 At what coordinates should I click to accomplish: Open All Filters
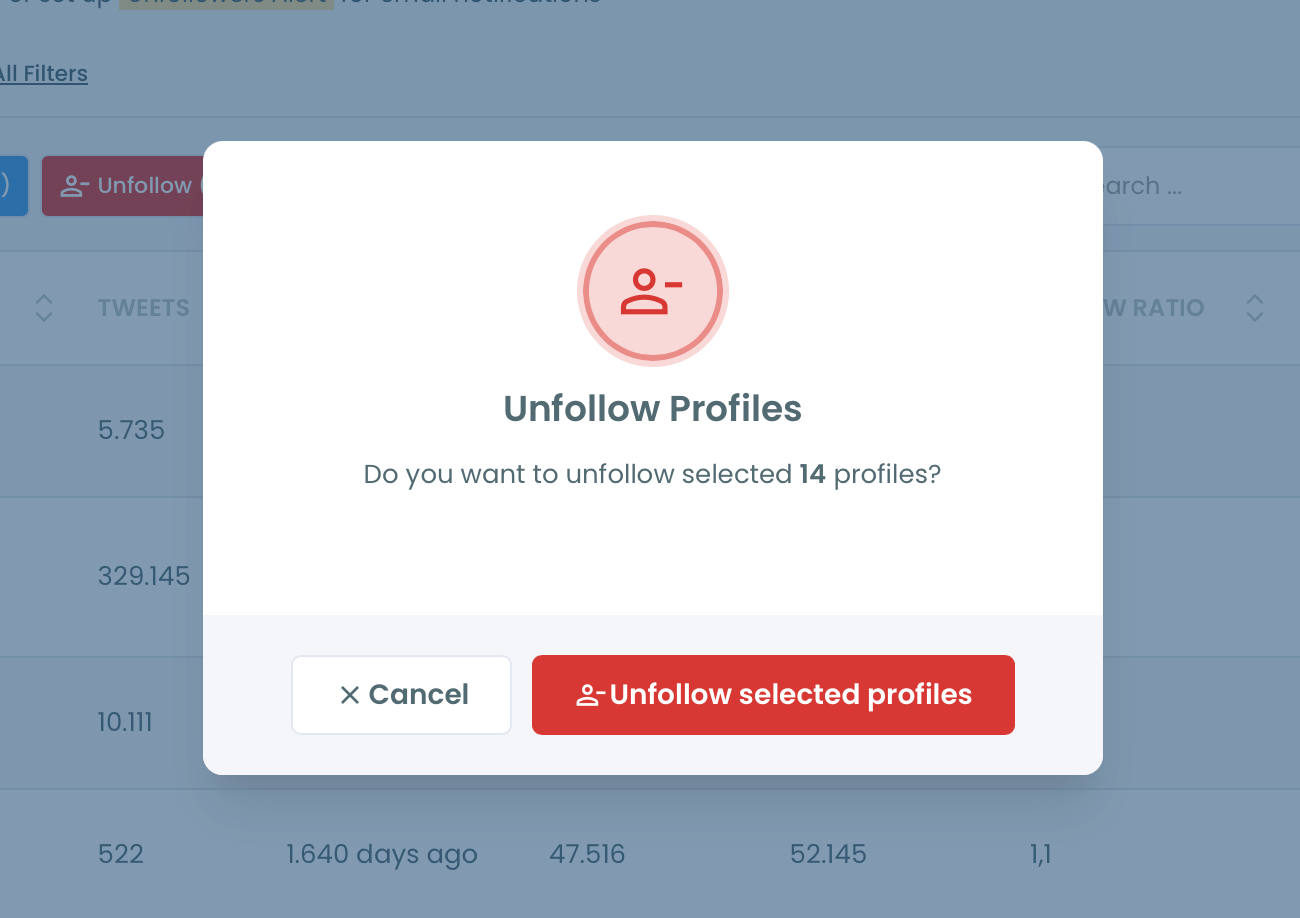point(42,73)
